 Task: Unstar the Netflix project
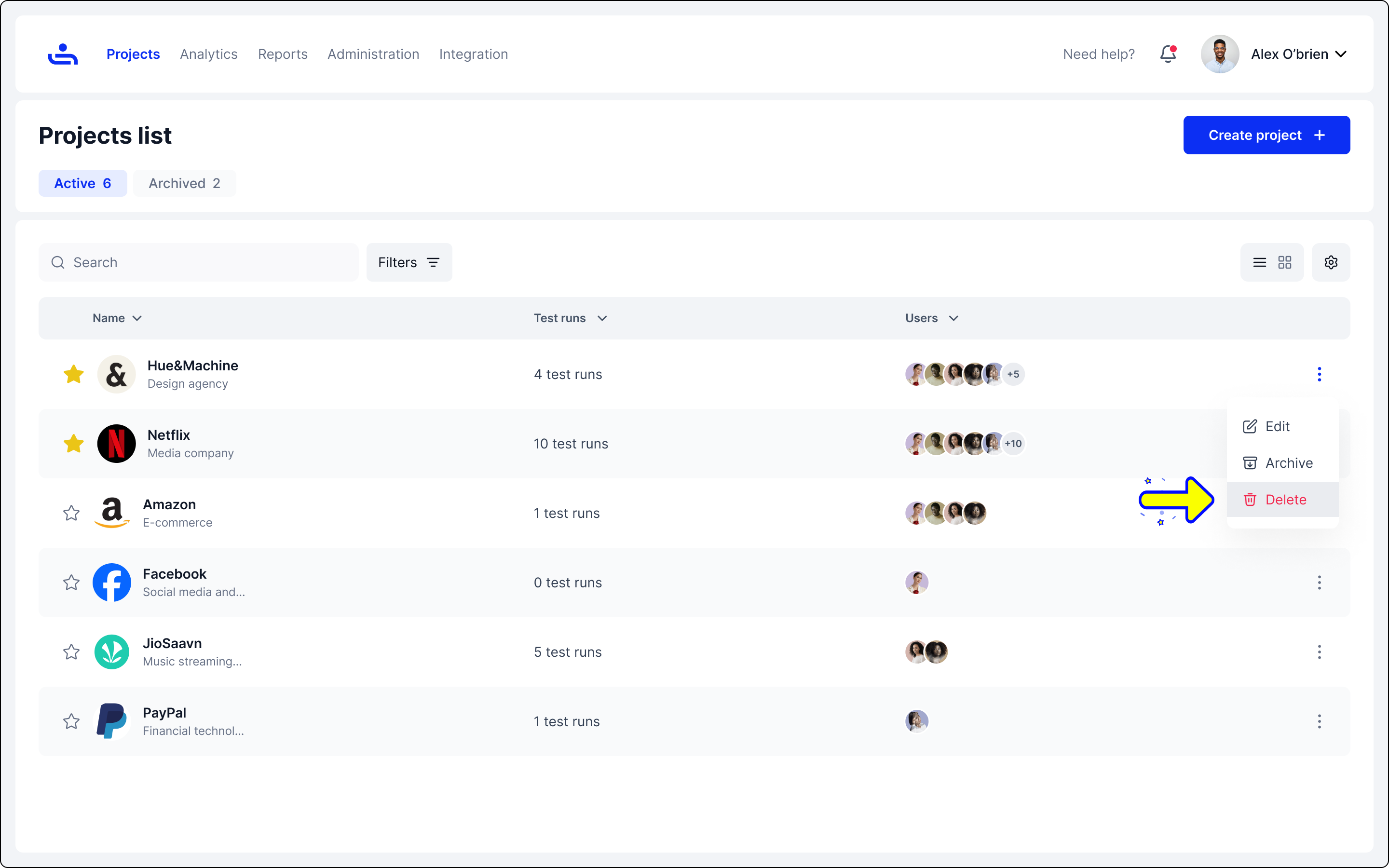pyautogui.click(x=73, y=444)
